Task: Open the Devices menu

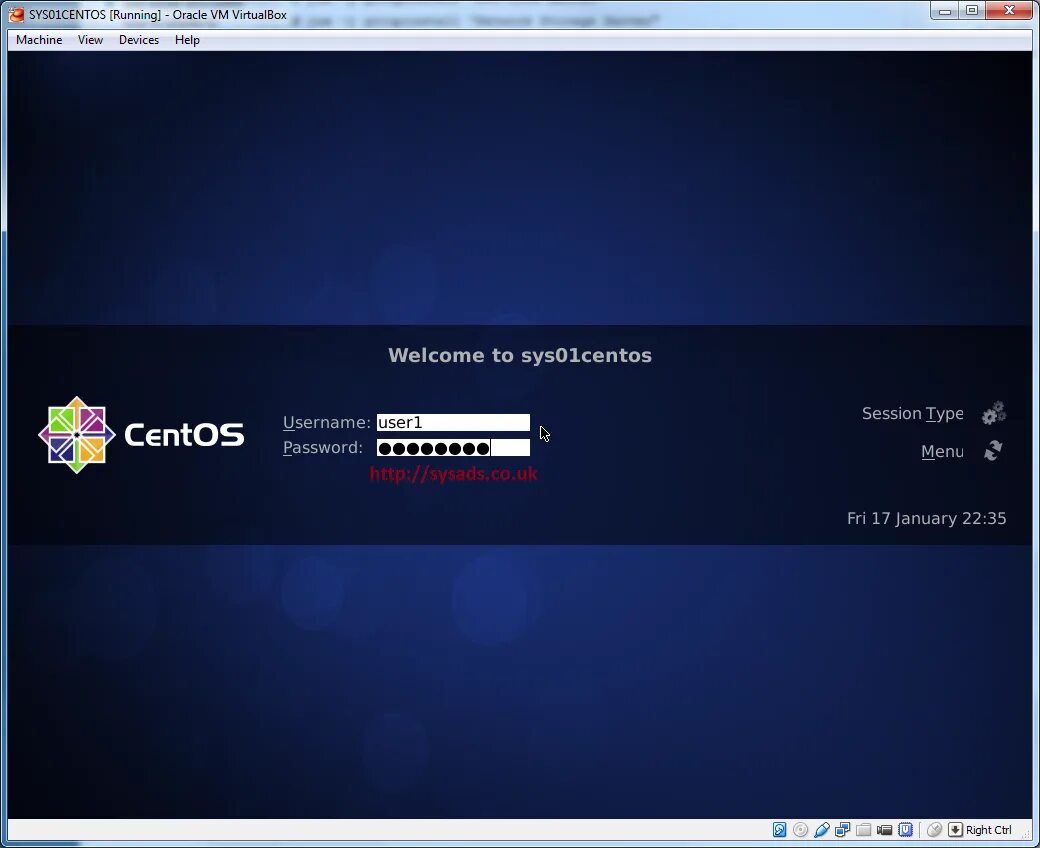Action: 138,40
